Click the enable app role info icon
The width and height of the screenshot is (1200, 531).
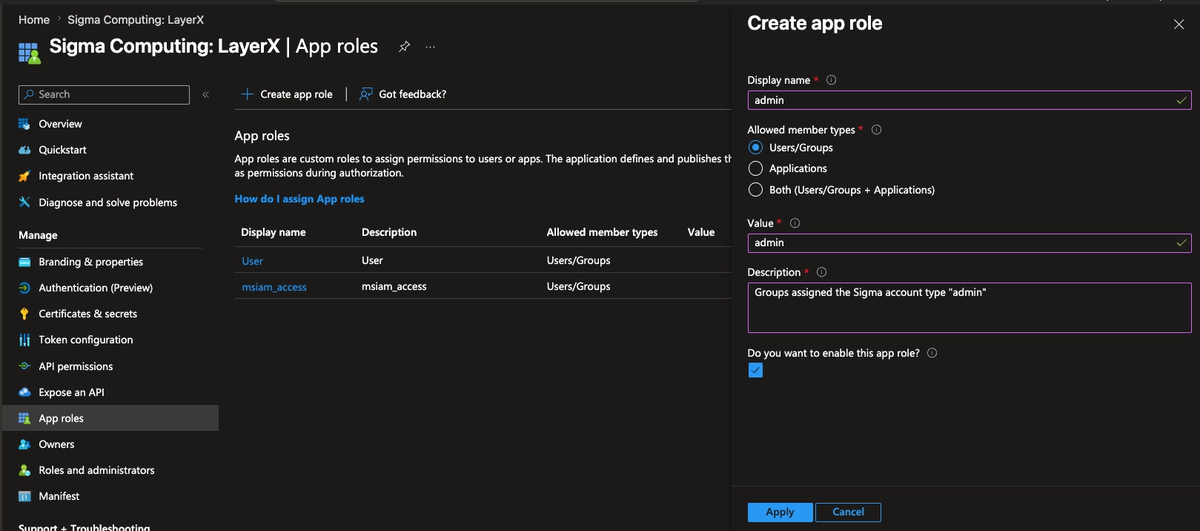point(932,353)
